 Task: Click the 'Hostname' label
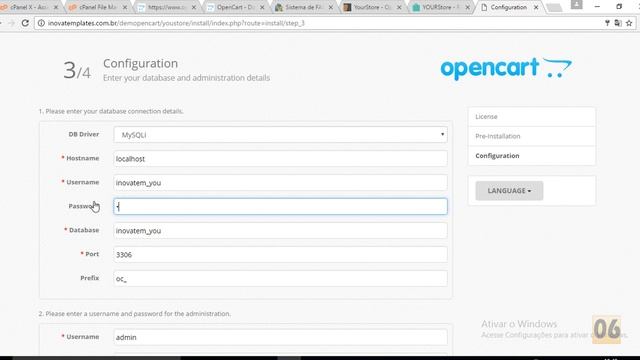pyautogui.click(x=82, y=158)
